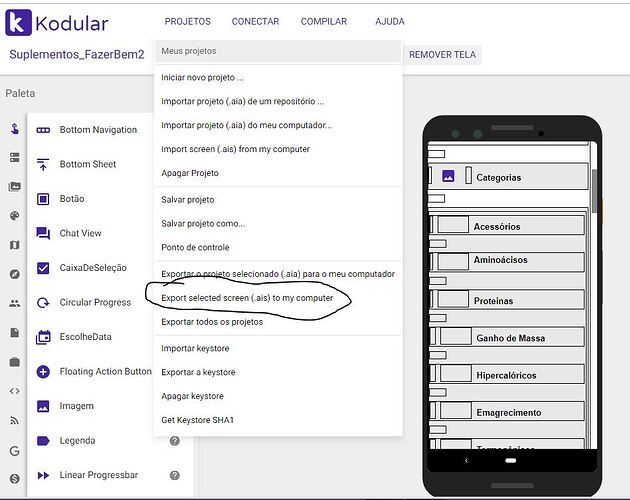Open the CONECTAR menu
This screenshot has height=500, width=630.
(x=256, y=21)
